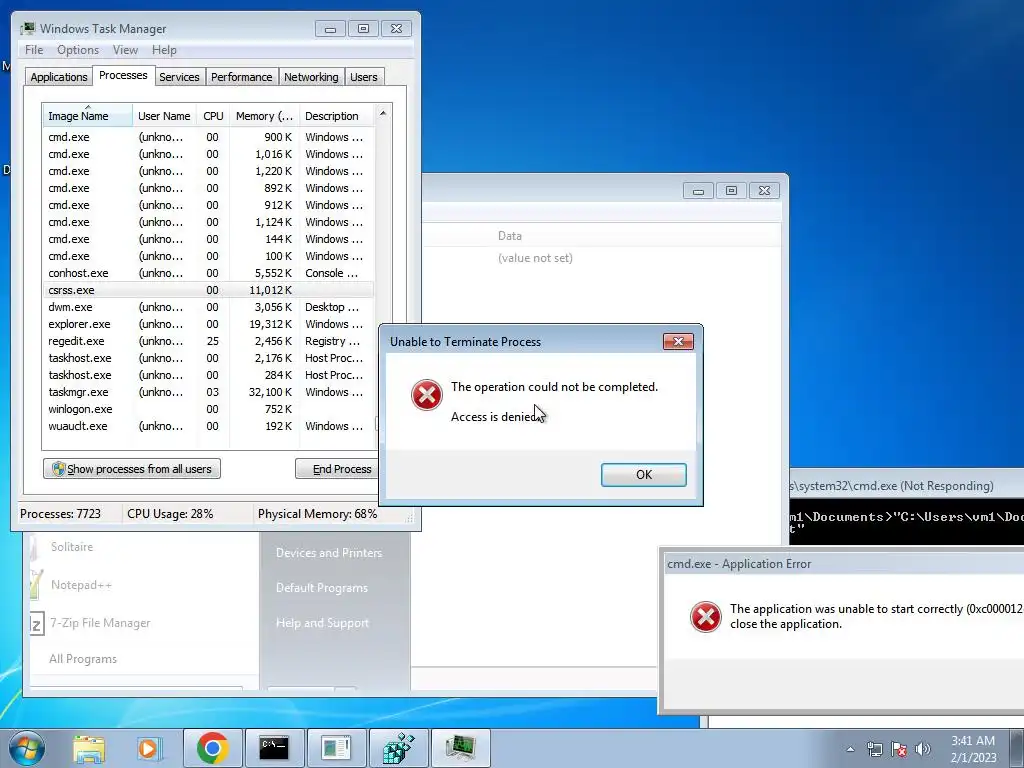Select the winlogon.exe process row
This screenshot has height=768, width=1024.
(x=209, y=409)
